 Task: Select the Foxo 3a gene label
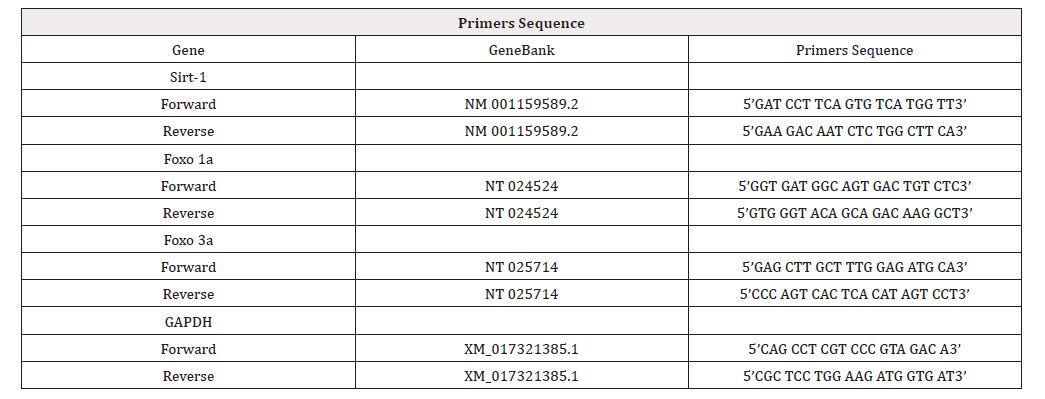tap(189, 240)
